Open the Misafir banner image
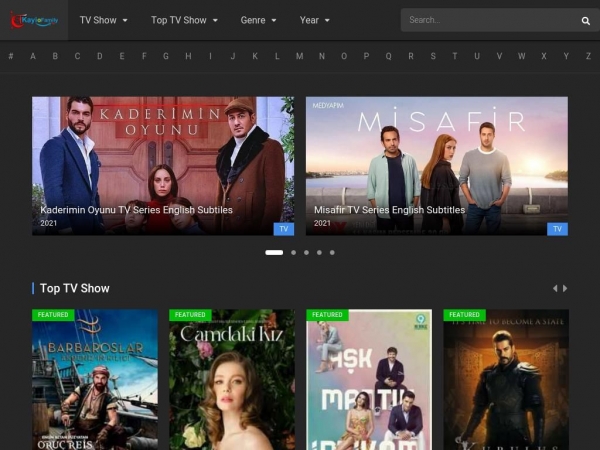 437,166
